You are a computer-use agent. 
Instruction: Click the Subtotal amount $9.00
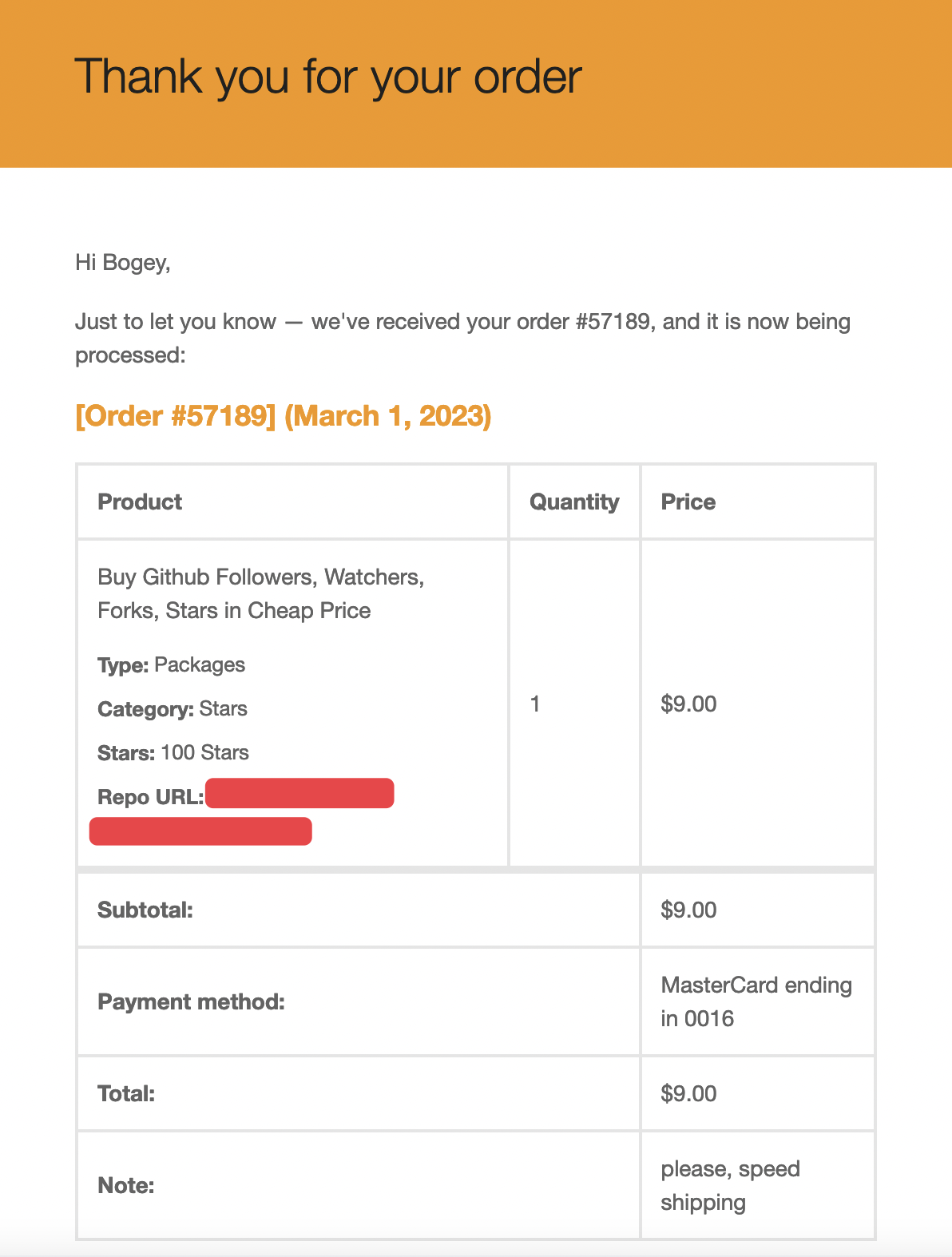[688, 910]
